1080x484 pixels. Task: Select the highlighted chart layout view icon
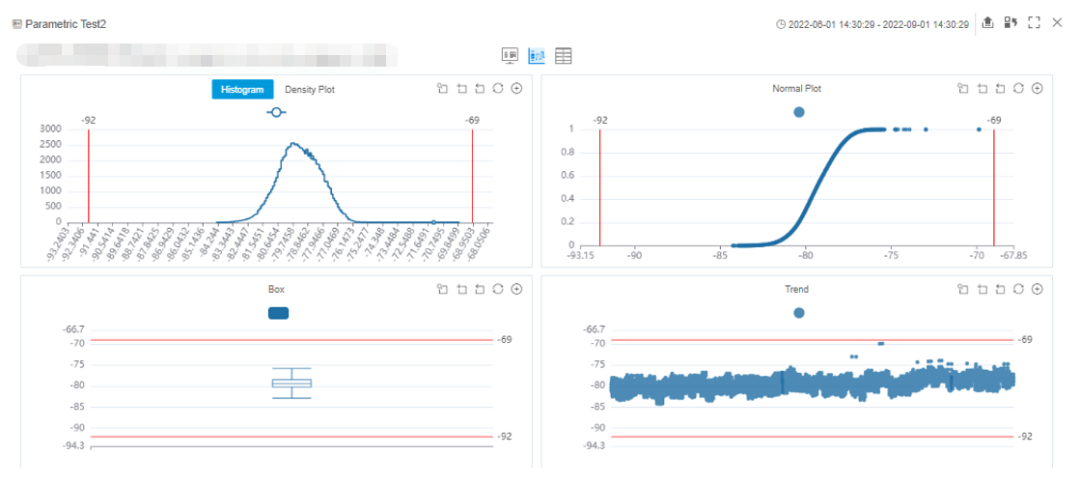pos(537,56)
